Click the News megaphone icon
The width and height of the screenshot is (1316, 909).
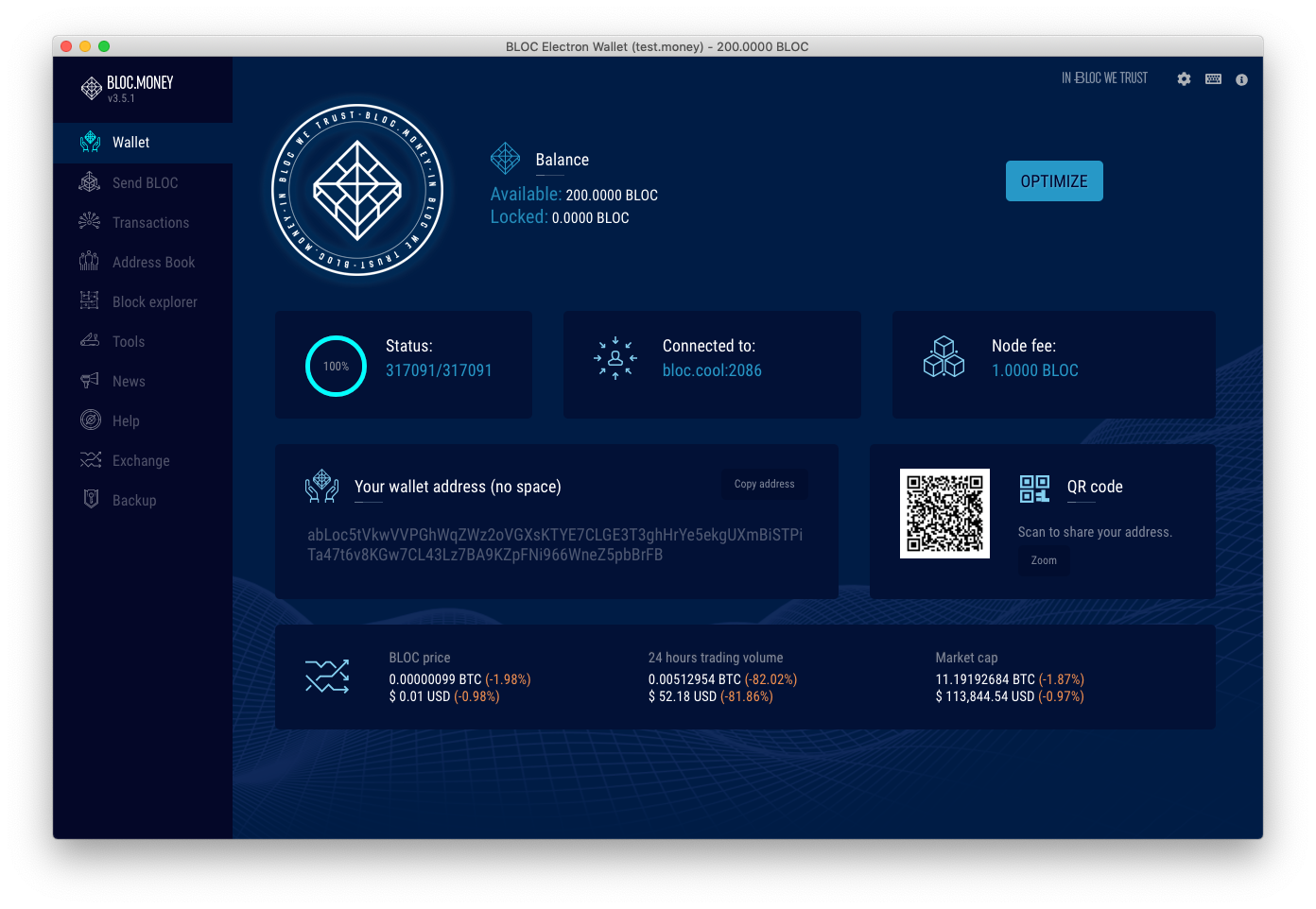[90, 381]
